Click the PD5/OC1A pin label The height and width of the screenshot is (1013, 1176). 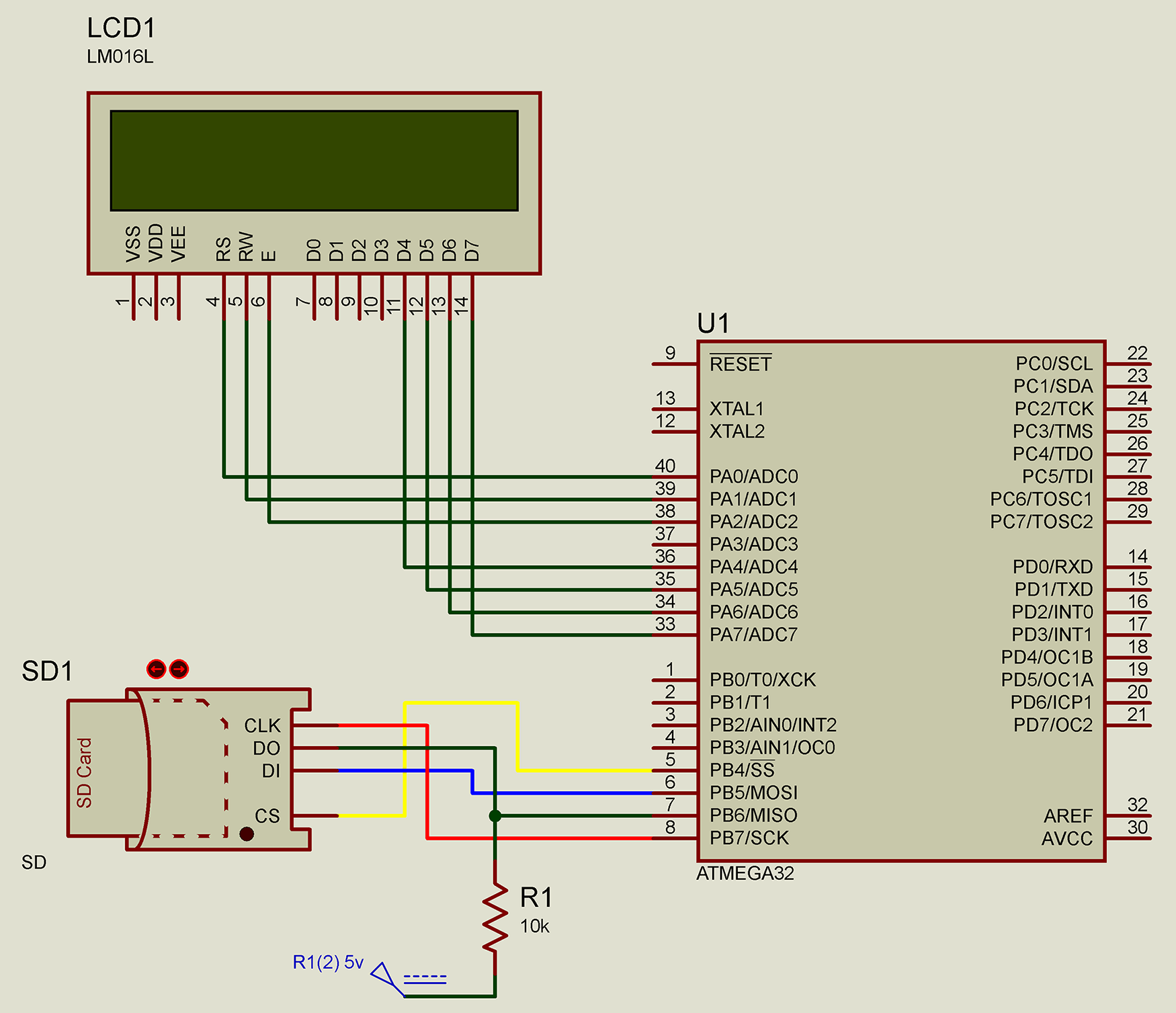click(1047, 680)
